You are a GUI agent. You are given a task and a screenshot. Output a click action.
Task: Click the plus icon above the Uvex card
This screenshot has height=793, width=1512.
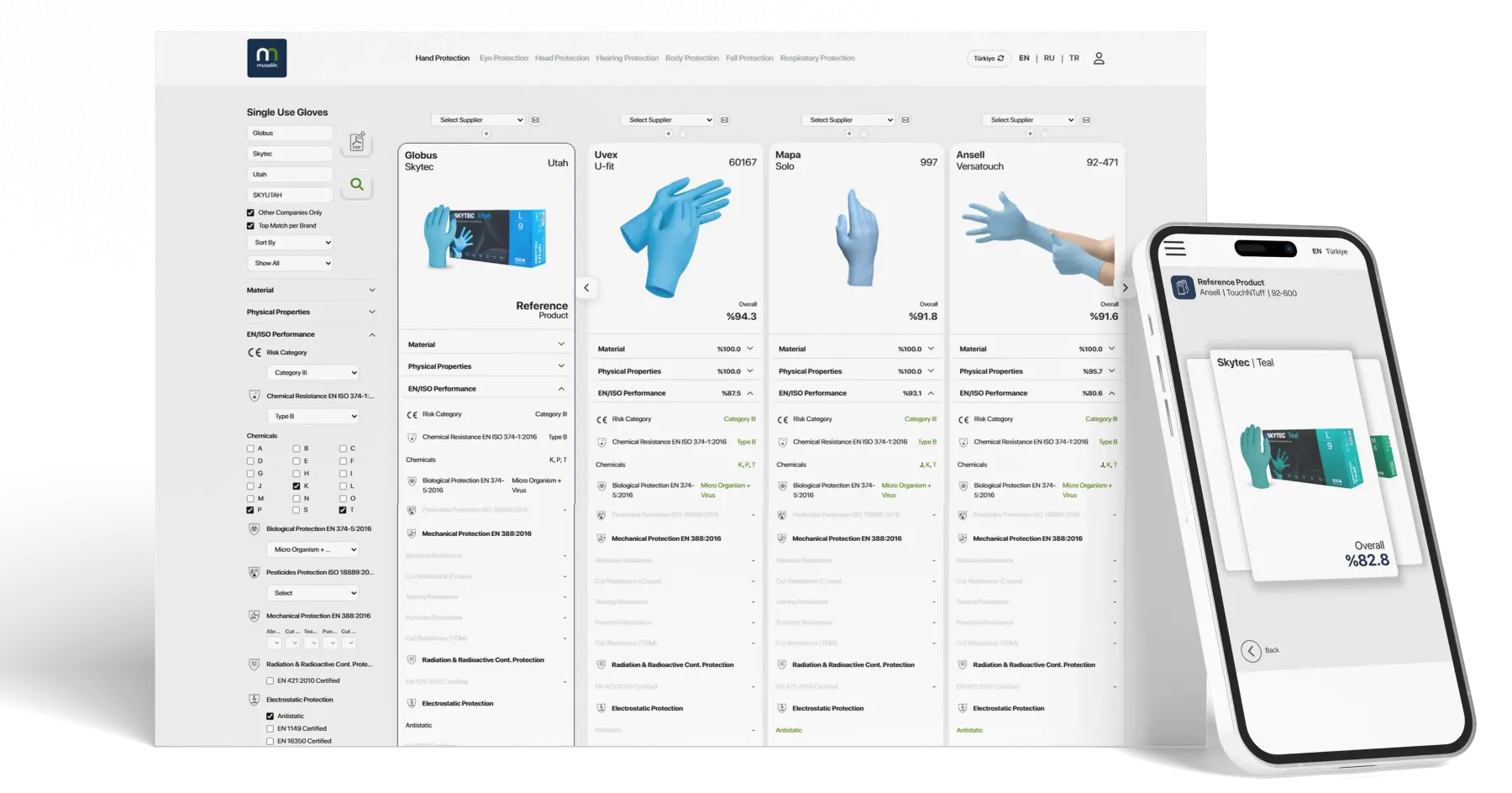pyautogui.click(x=669, y=134)
